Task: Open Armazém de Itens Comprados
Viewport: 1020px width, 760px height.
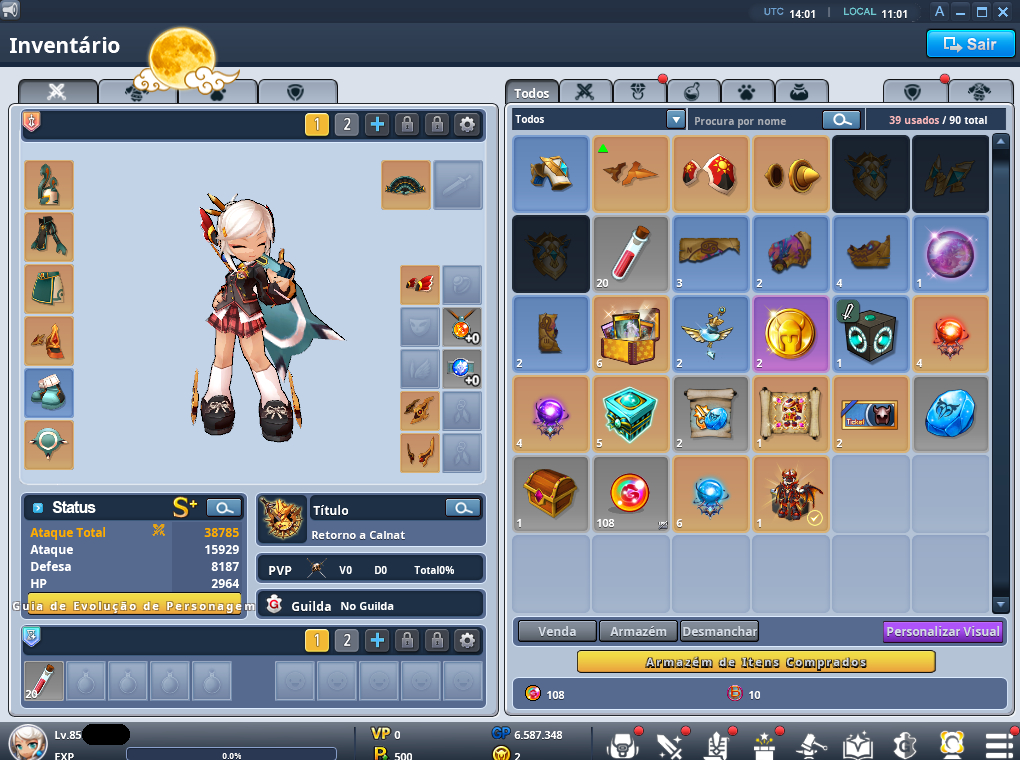Action: point(756,662)
